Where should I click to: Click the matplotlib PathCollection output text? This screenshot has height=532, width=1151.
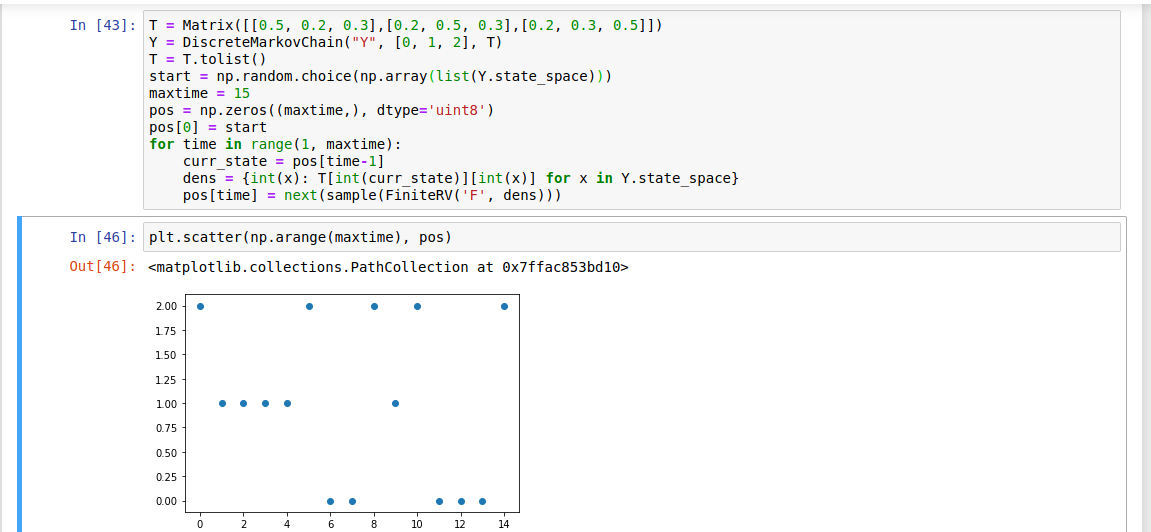pos(388,267)
